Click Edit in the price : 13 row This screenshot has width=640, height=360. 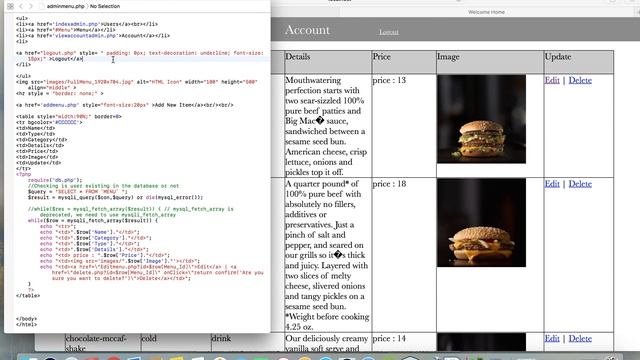tap(552, 80)
